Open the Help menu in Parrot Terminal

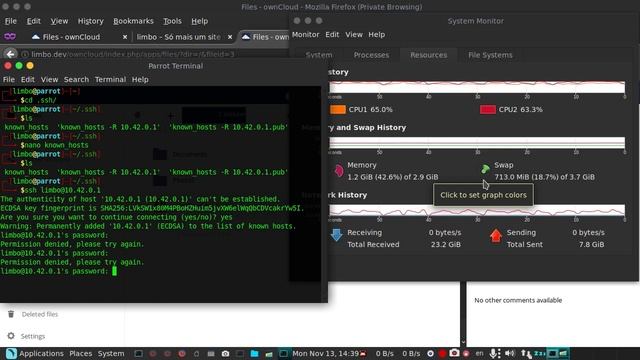point(140,80)
